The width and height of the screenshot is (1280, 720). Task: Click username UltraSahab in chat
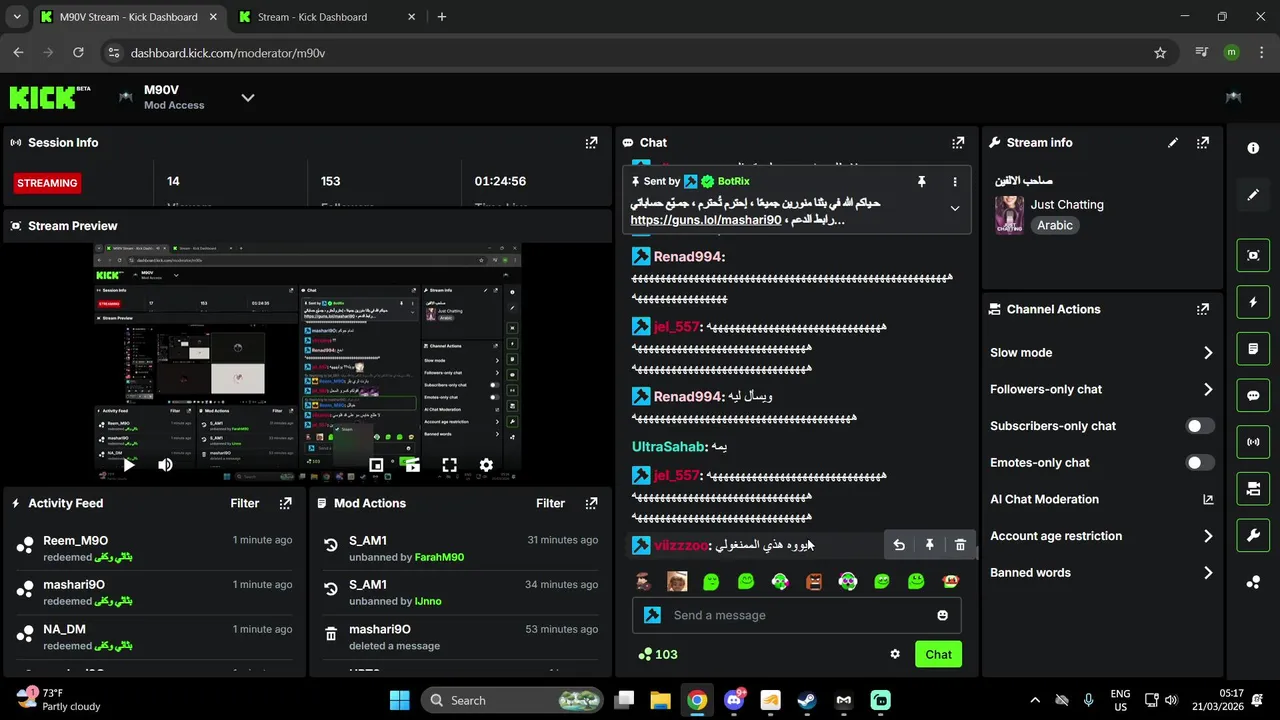click(668, 446)
